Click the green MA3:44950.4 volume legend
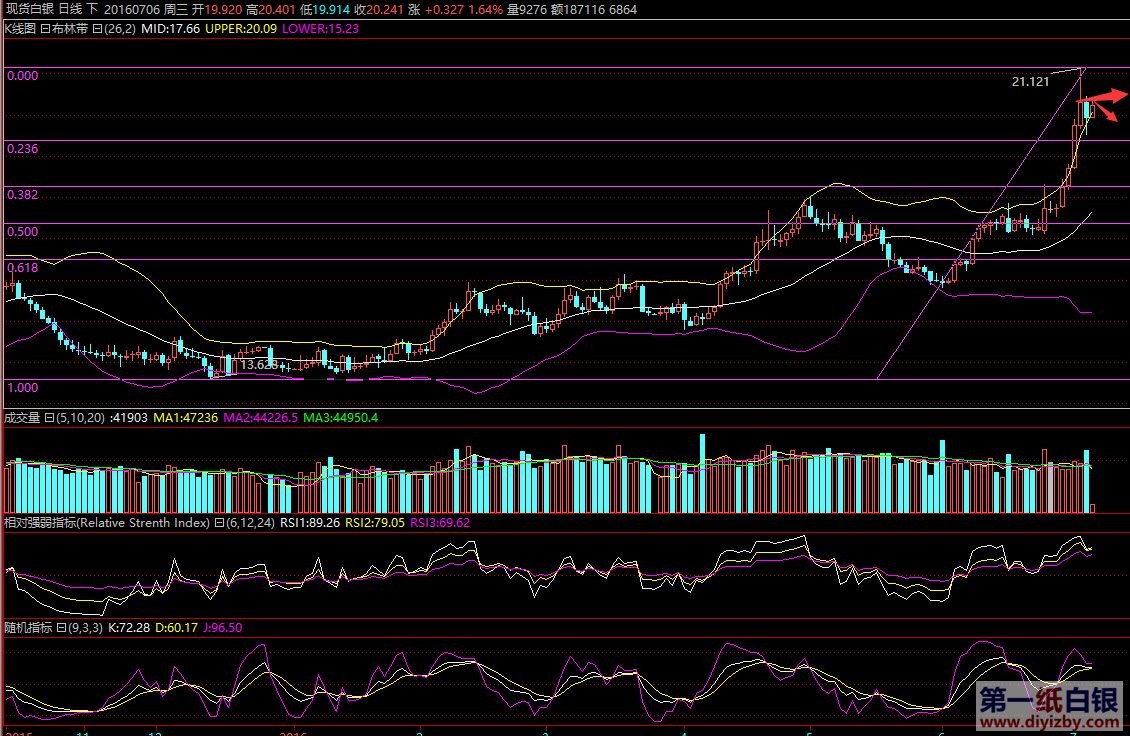Image resolution: width=1130 pixels, height=736 pixels. pyautogui.click(x=341, y=417)
